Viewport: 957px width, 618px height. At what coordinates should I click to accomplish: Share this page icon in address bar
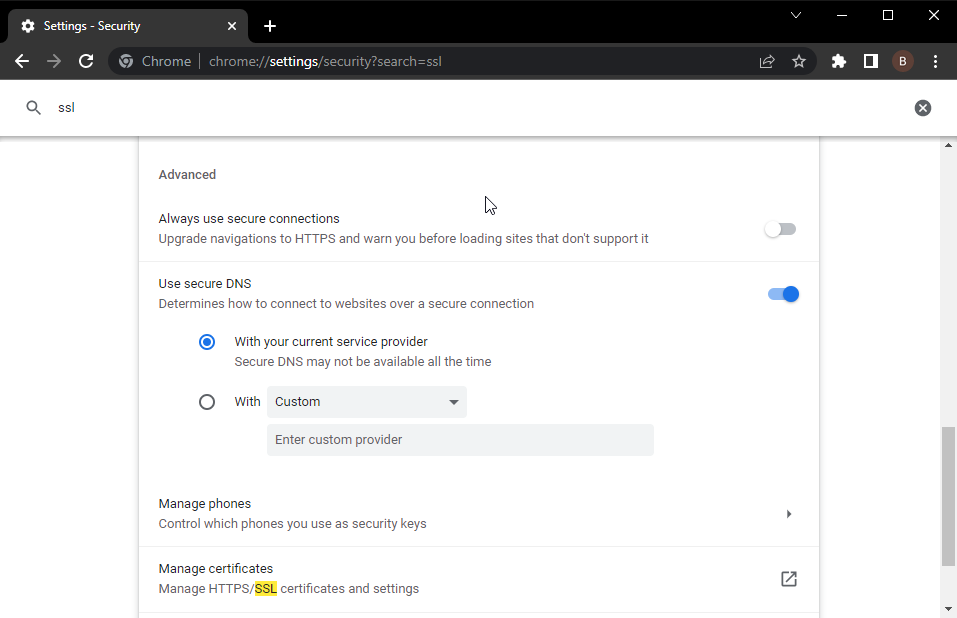[x=767, y=61]
